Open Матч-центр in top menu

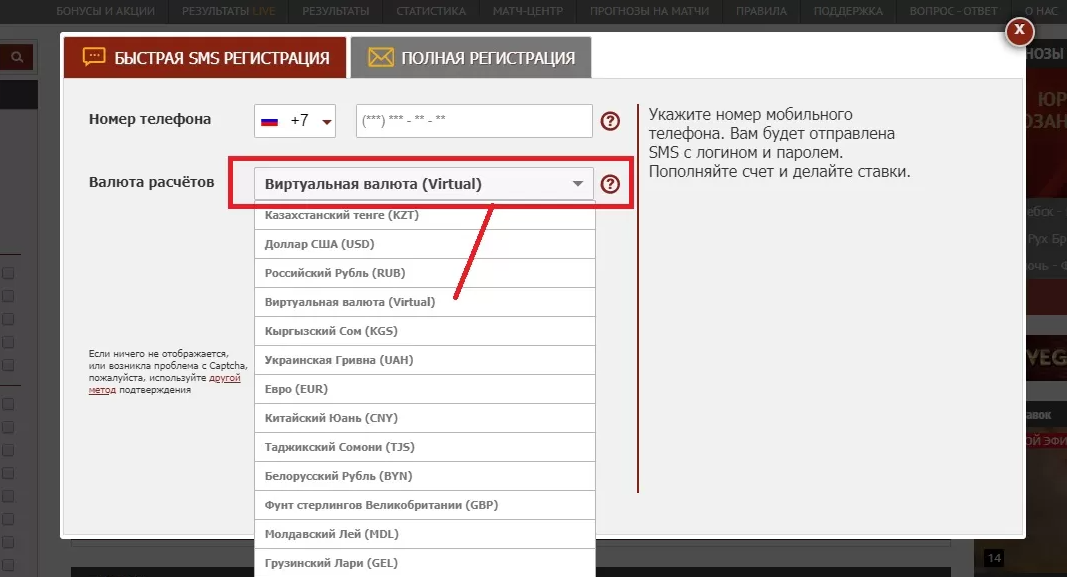coord(527,11)
